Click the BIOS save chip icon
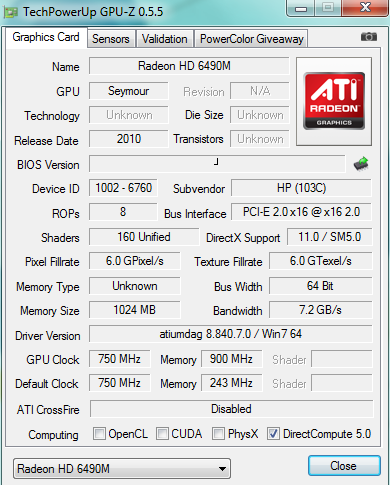 coord(361,164)
